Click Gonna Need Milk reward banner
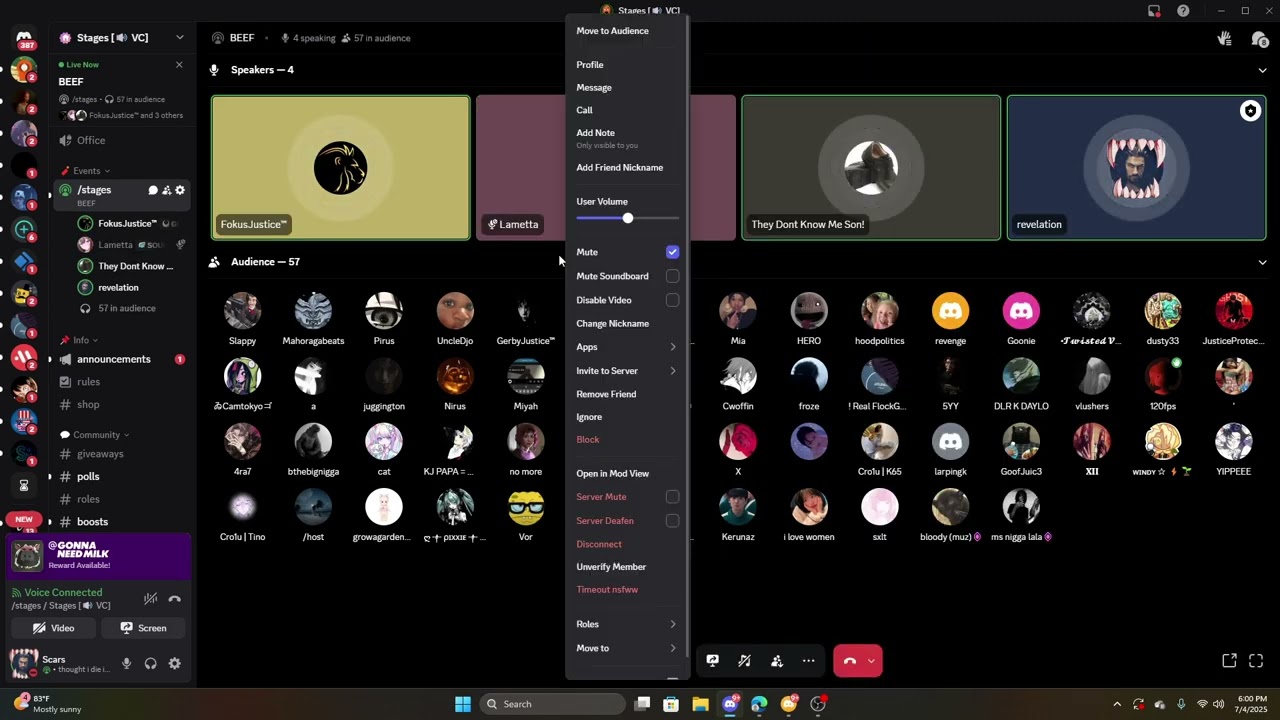Screen dimensions: 1280x720 click(x=98, y=557)
